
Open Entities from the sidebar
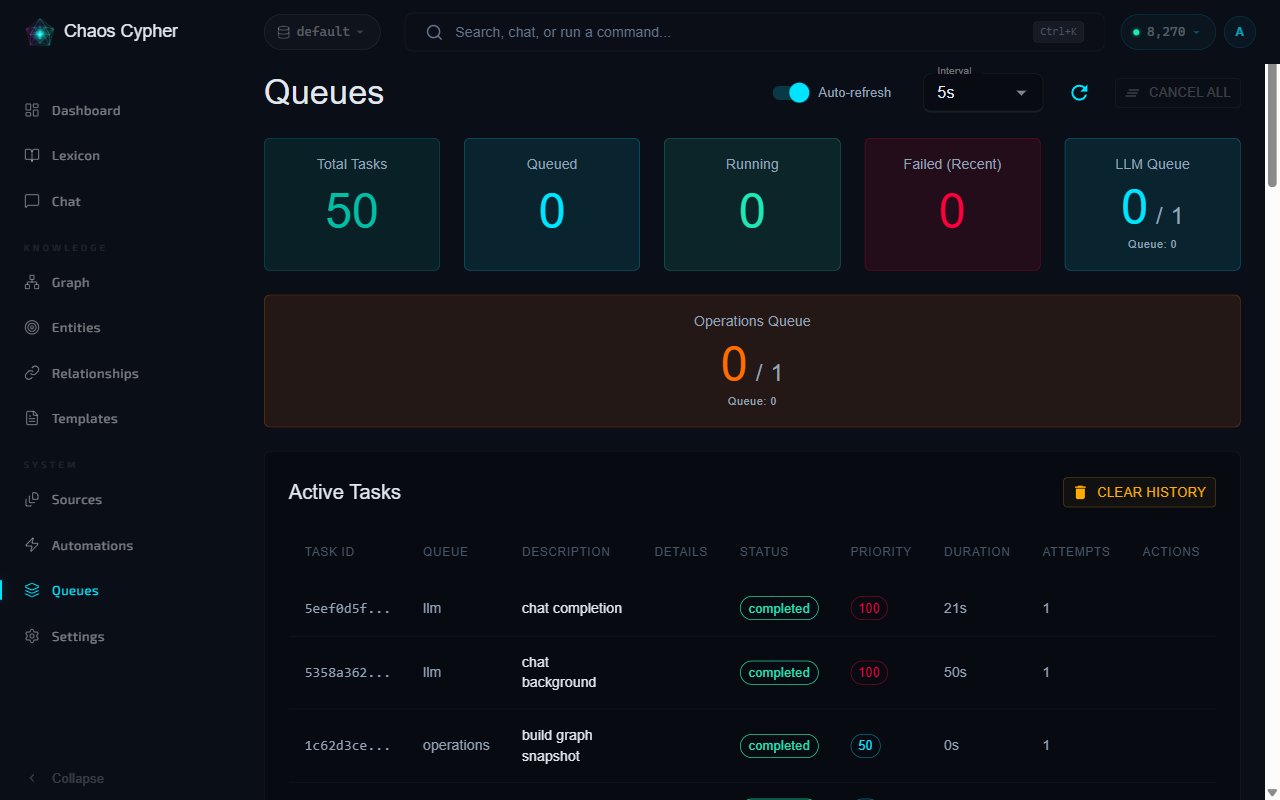click(x=62, y=328)
